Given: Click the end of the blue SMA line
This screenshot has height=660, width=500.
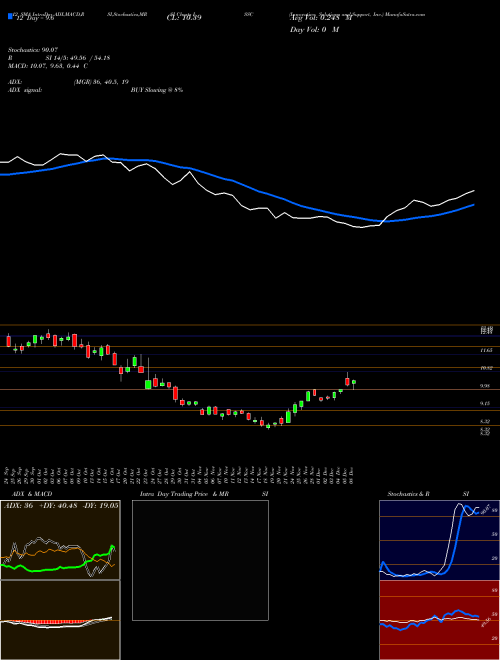Looking at the screenshot, I should tap(473, 205).
